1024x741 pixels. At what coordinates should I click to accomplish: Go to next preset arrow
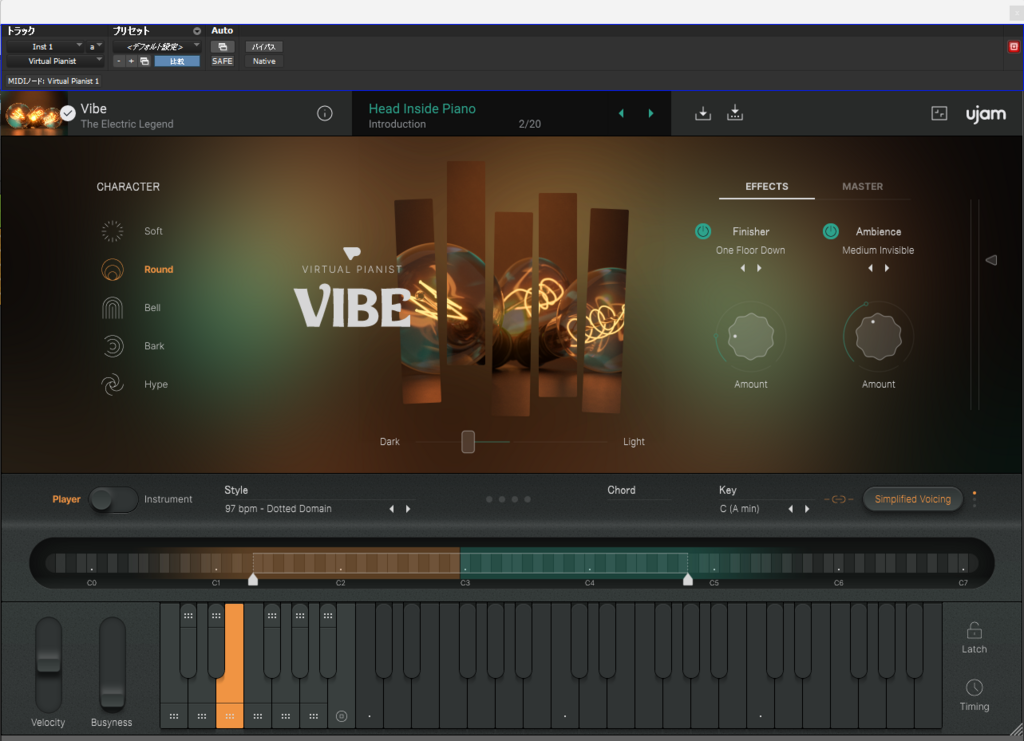pos(650,114)
